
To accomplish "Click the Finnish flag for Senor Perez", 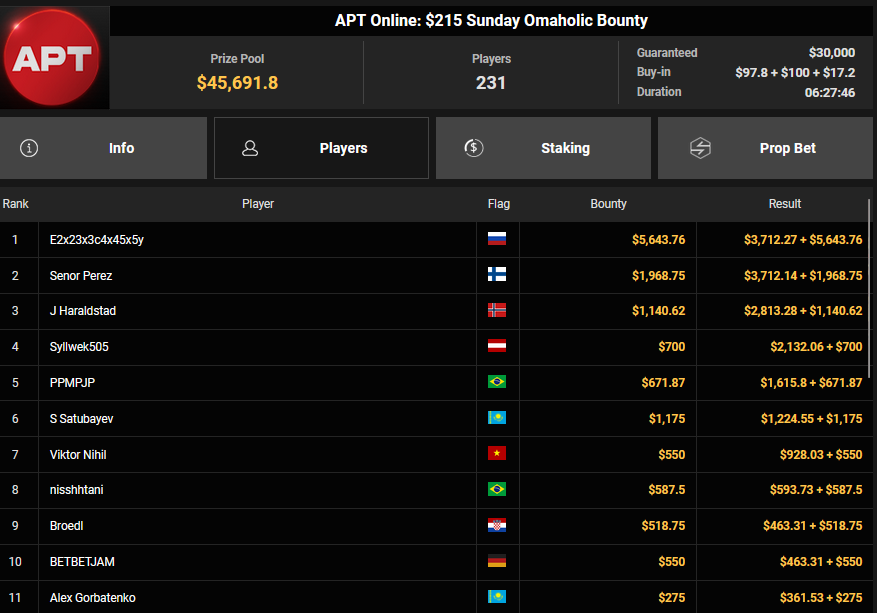I will click(x=496, y=275).
